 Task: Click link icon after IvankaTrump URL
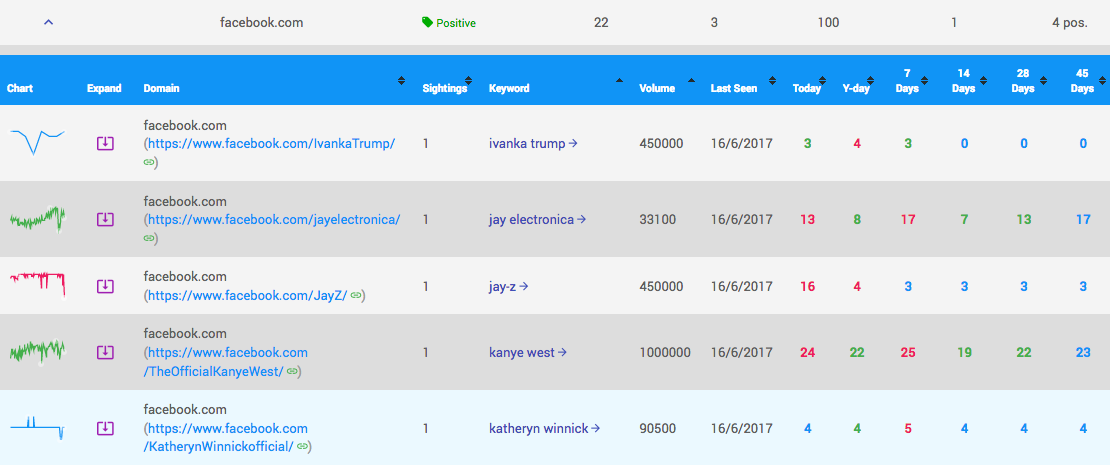click(x=149, y=162)
